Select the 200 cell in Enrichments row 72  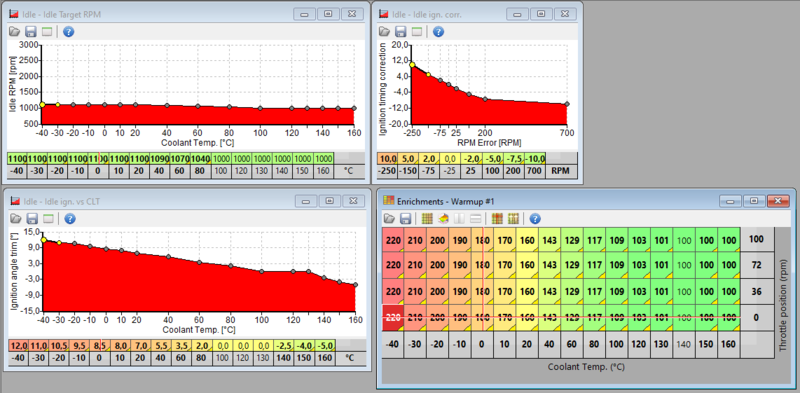pyautogui.click(x=438, y=265)
